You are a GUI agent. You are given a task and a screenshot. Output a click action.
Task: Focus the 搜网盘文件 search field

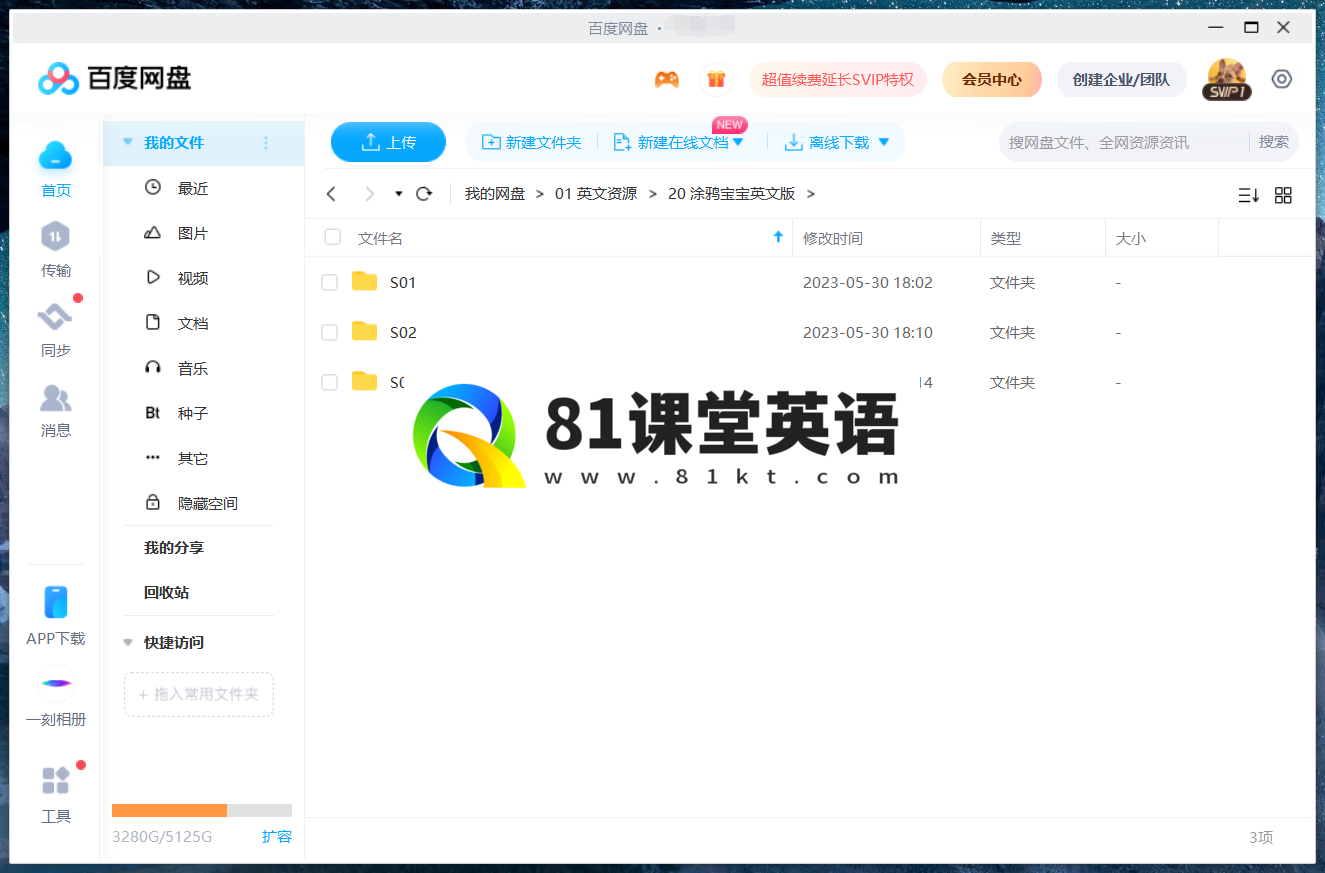tap(1123, 142)
